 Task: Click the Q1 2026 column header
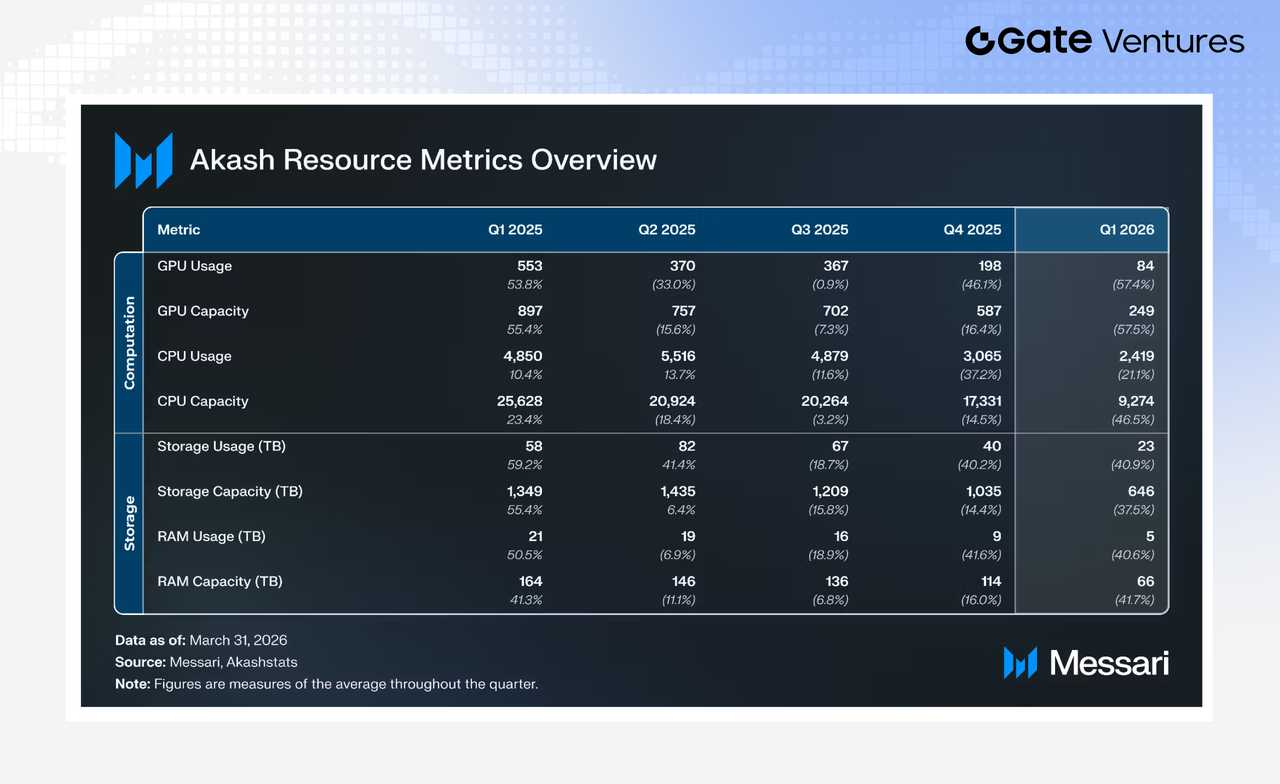point(1125,230)
